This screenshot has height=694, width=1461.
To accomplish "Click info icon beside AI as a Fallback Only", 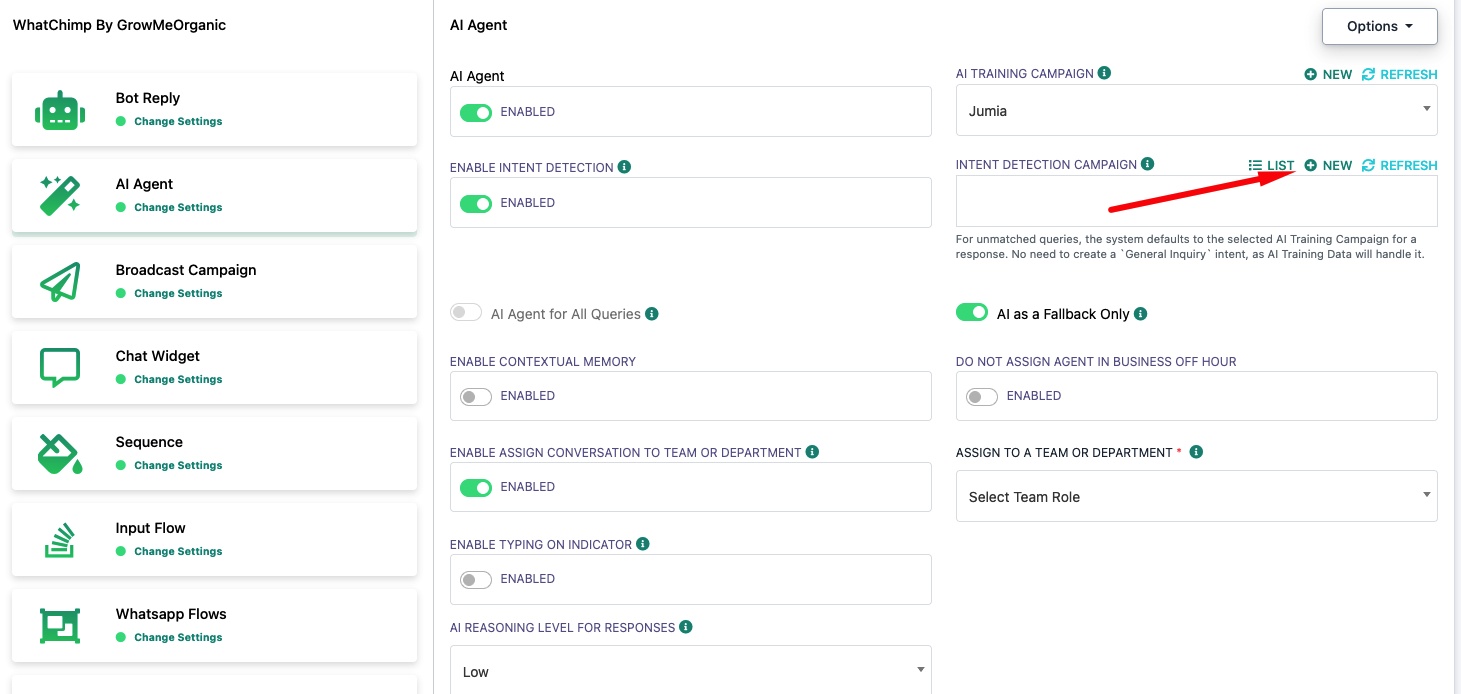I will (1141, 314).
